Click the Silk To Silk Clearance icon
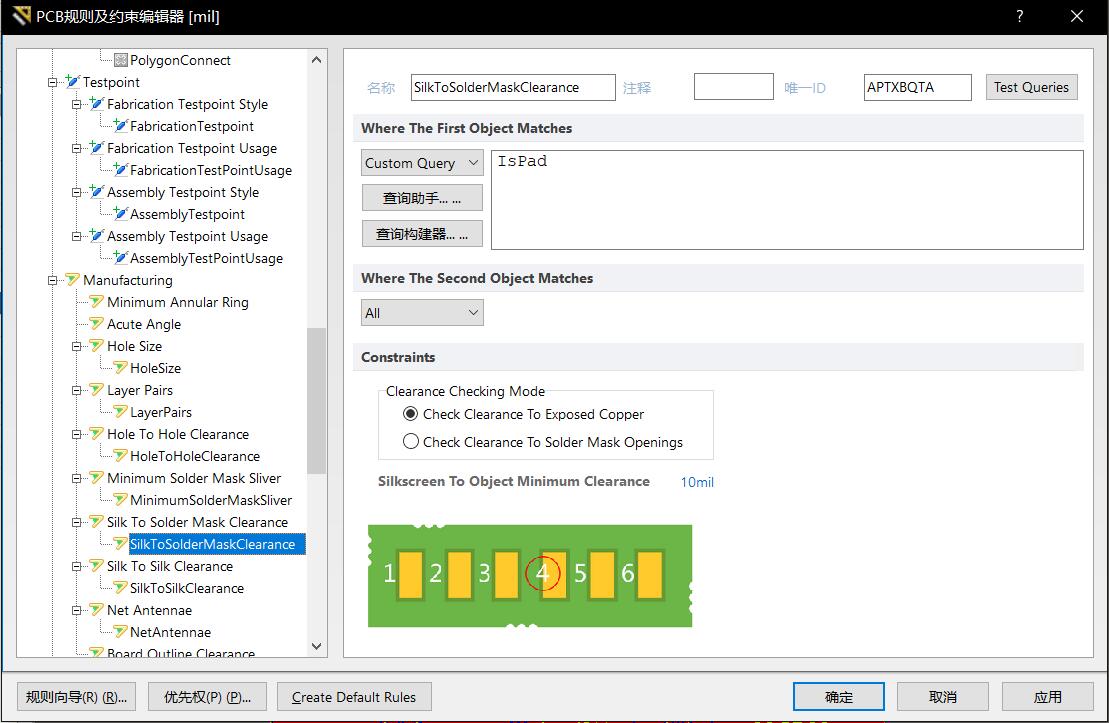The width and height of the screenshot is (1109, 723). [x=97, y=566]
